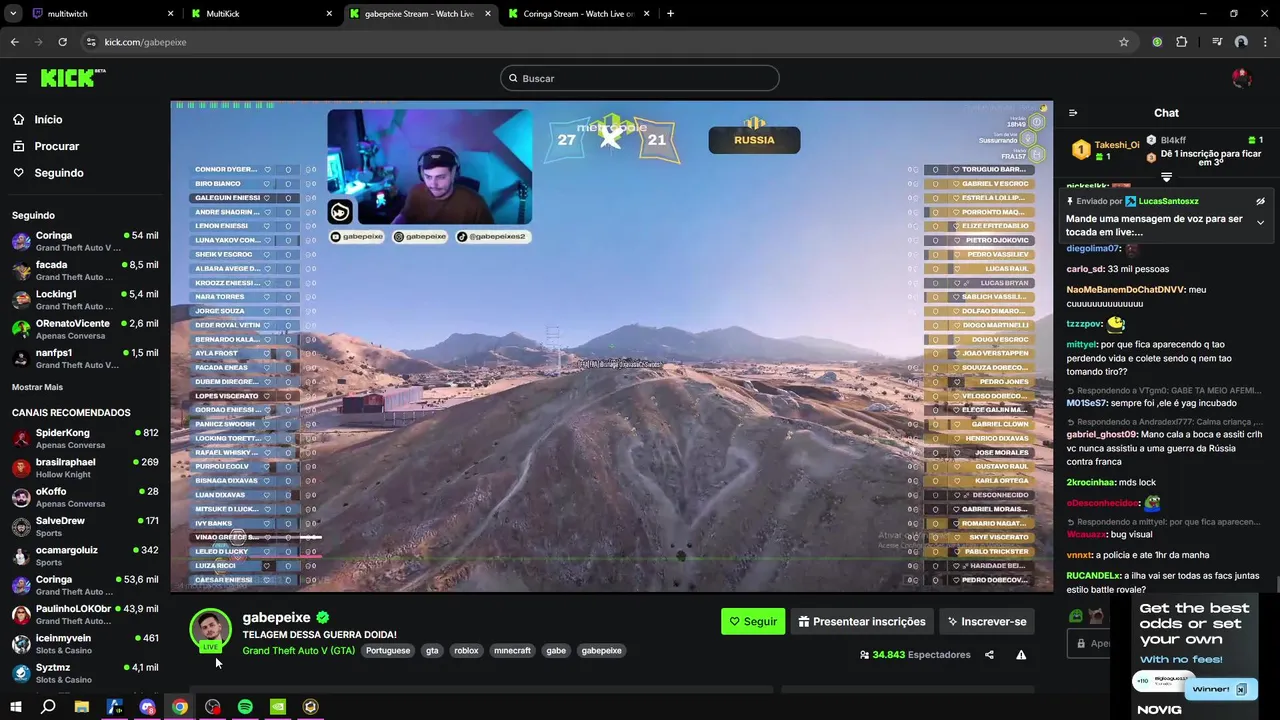Open facada channel in Seguindo list
Image resolution: width=1280 pixels, height=720 pixels.
pyautogui.click(x=85, y=270)
